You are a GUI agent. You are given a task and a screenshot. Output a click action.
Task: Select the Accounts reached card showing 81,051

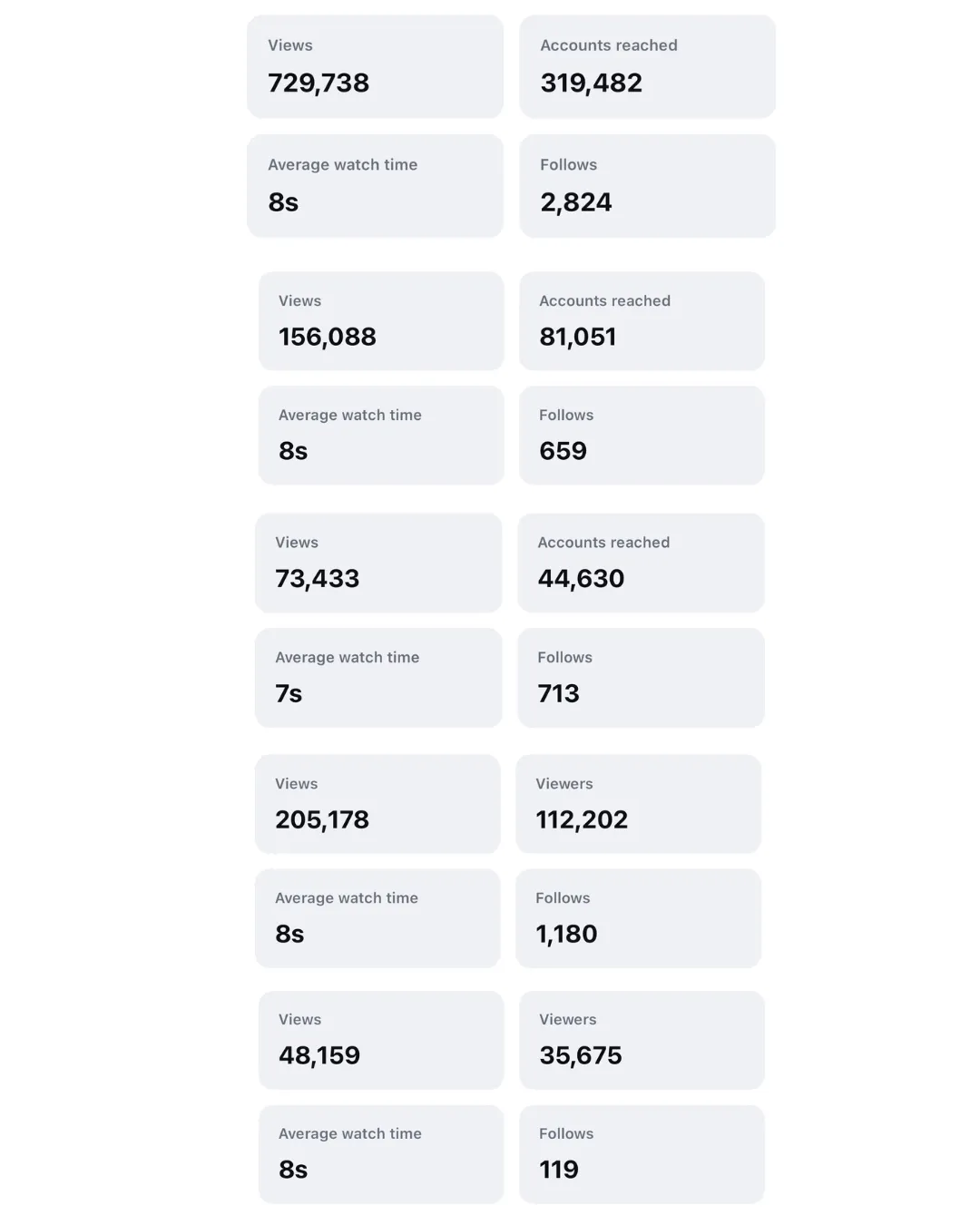tap(642, 320)
